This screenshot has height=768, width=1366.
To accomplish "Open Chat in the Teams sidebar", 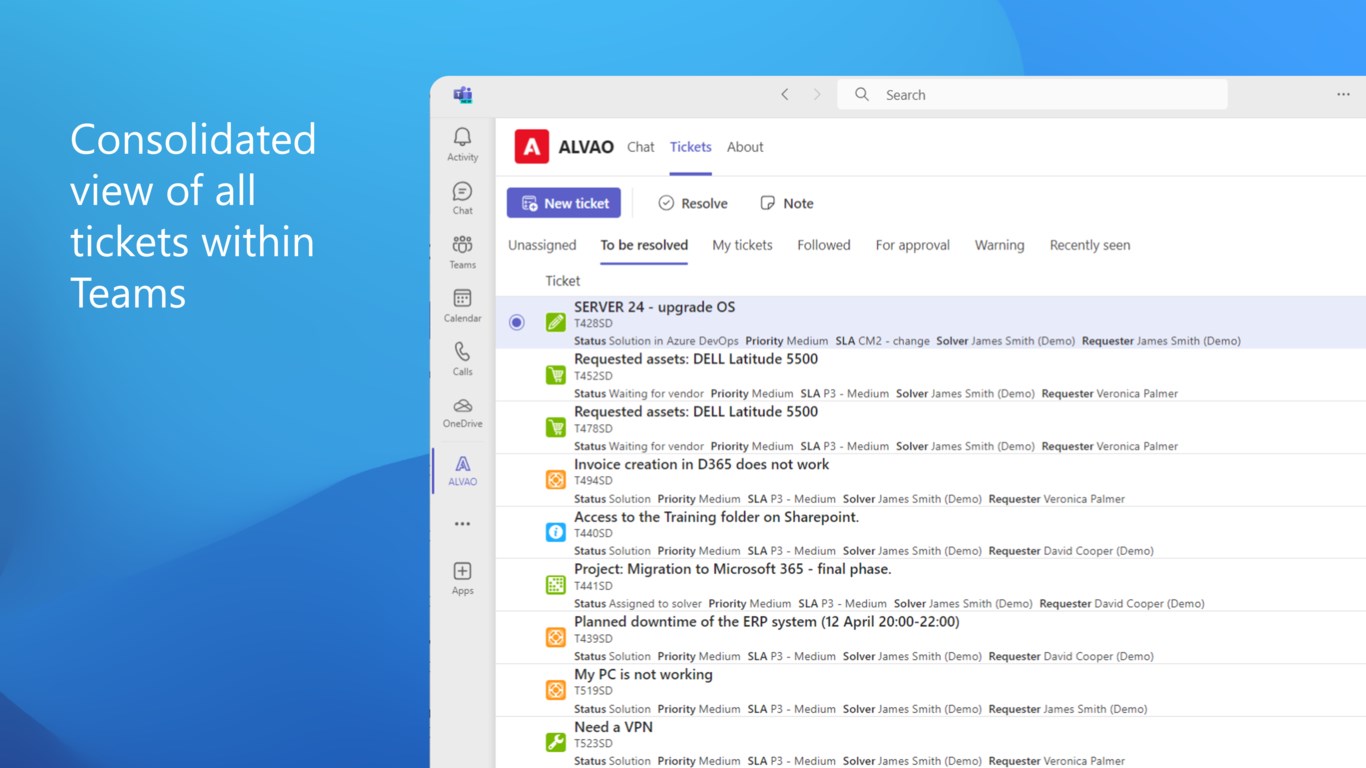I will click(x=462, y=197).
